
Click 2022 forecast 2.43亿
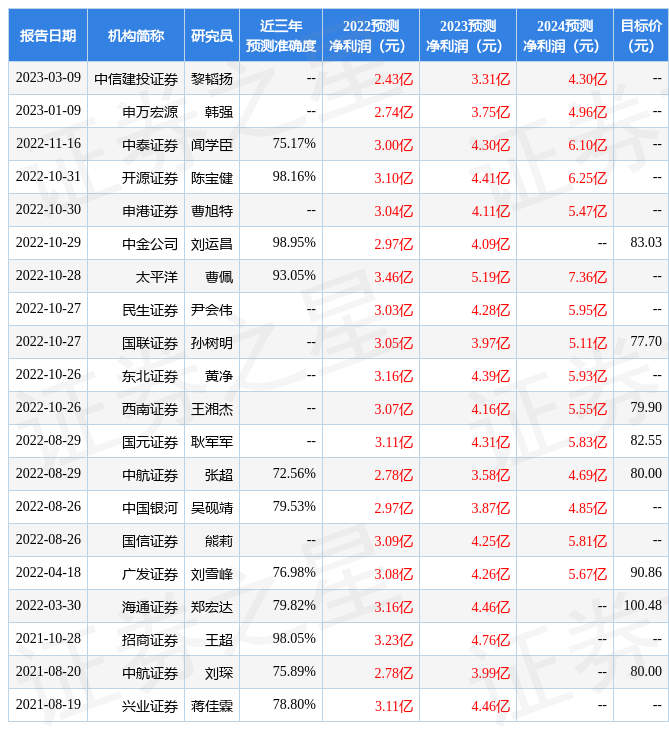(x=394, y=79)
